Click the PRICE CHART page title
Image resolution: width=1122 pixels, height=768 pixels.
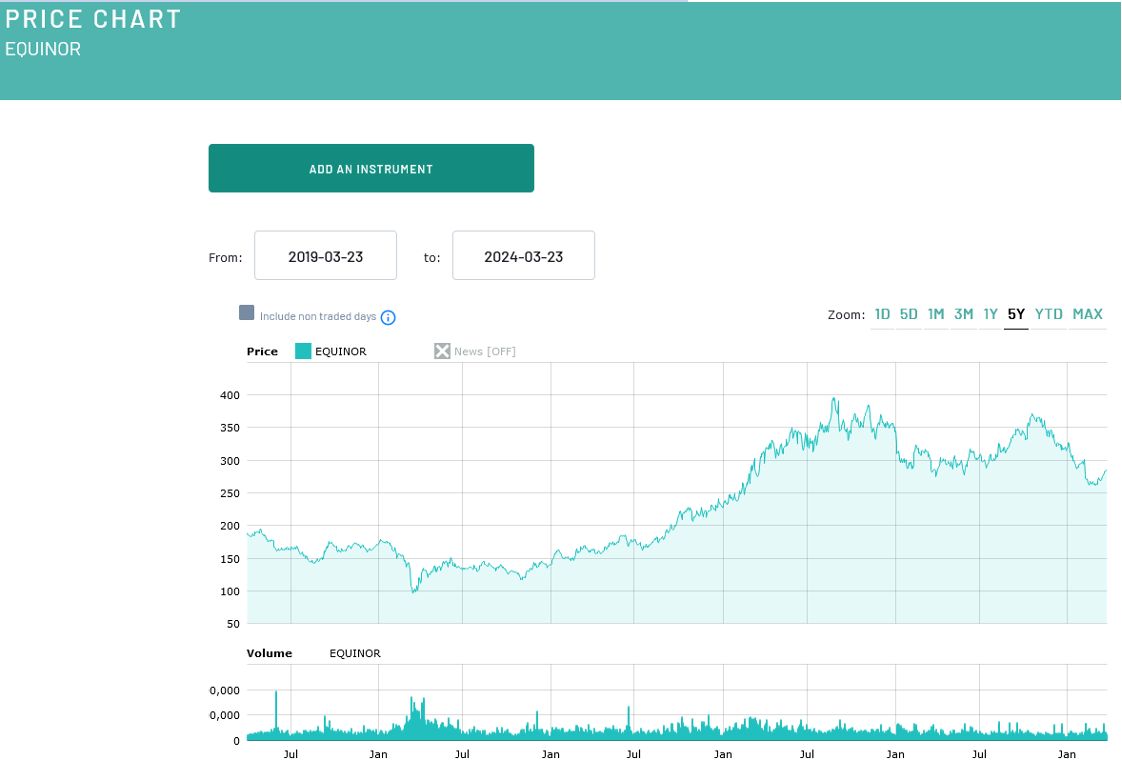[93, 19]
